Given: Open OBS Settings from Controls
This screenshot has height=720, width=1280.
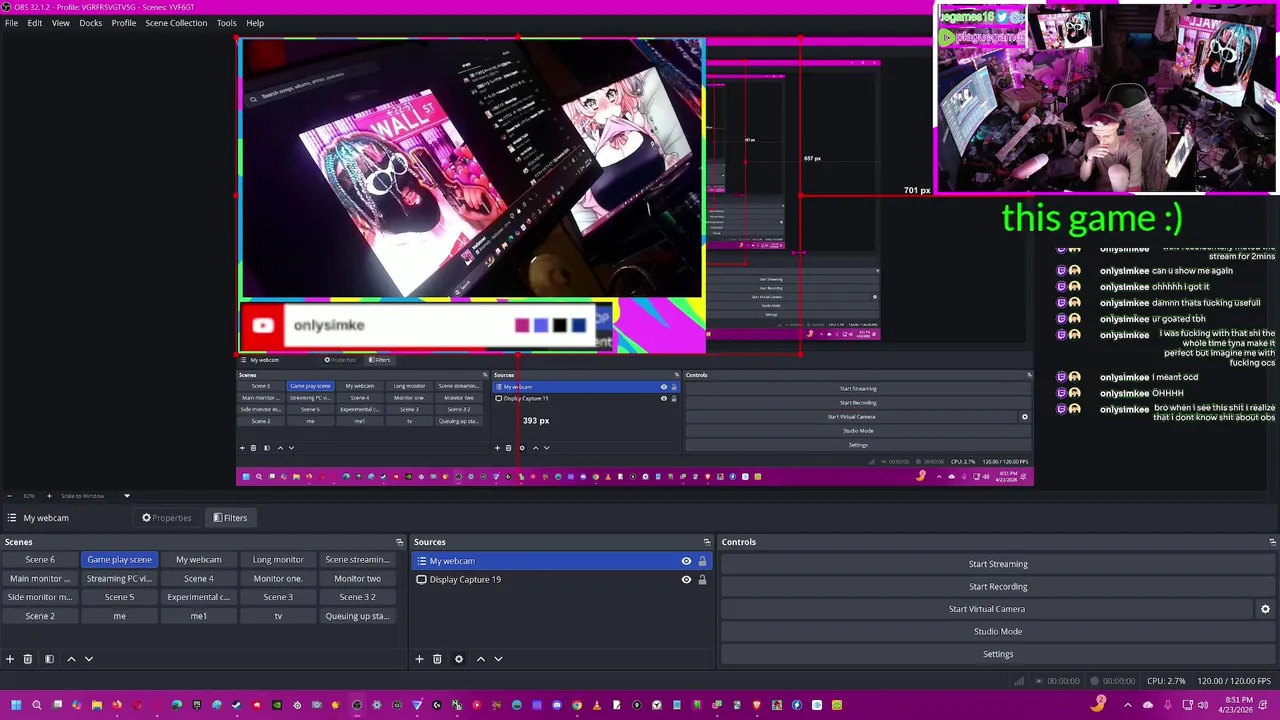Looking at the screenshot, I should point(998,654).
